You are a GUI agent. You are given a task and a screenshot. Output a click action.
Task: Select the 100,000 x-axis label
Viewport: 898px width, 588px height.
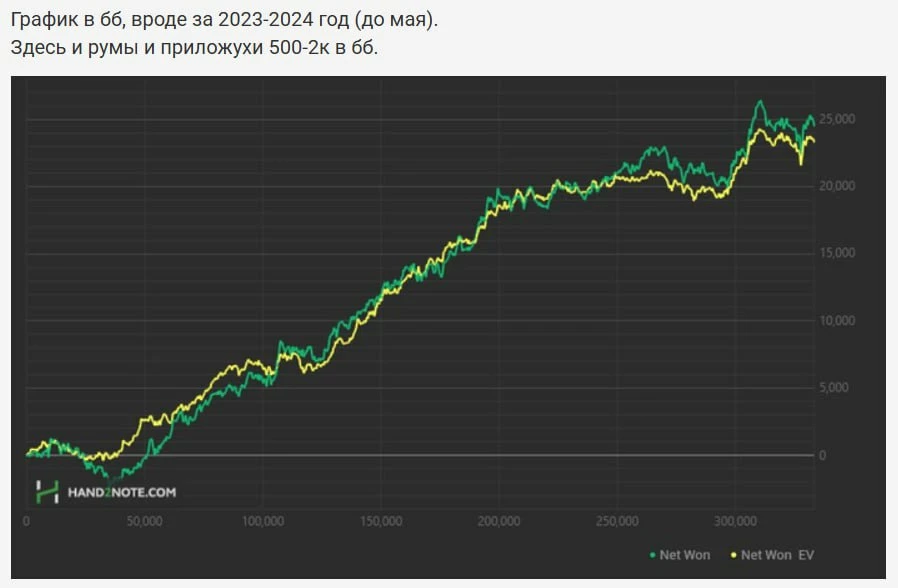click(x=262, y=521)
